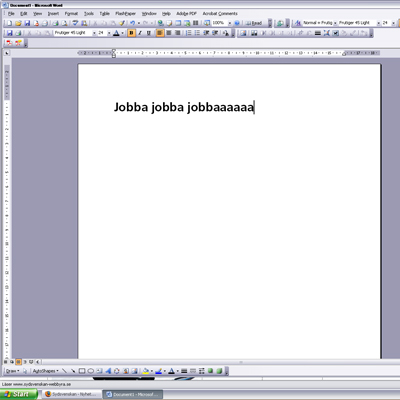Toggle numbered list
Screen dimensions: 400x400
(189, 33)
